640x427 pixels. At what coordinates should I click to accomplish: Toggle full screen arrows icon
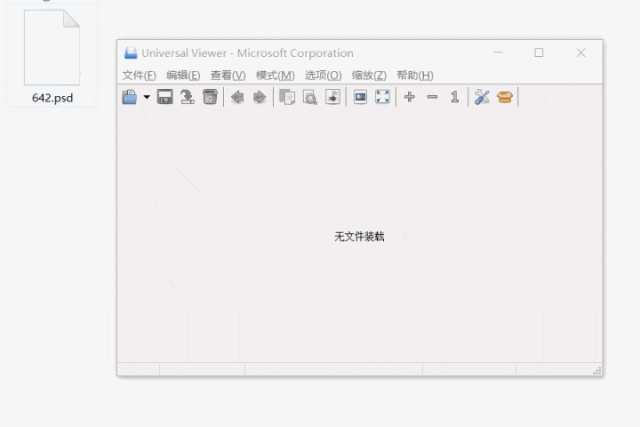pos(382,97)
